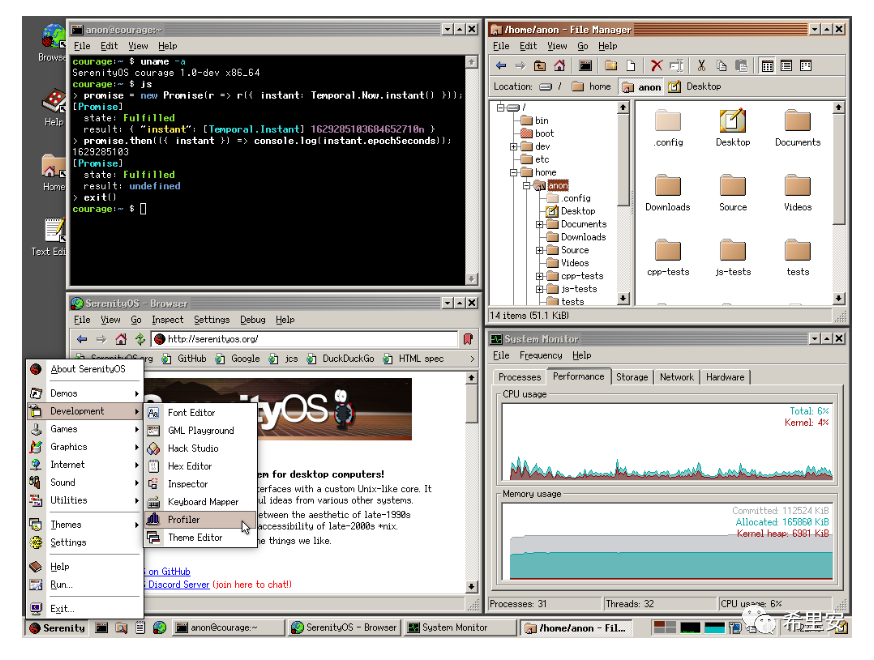Image resolution: width=874 pixels, height=660 pixels.
Task: Open the Frequency menu in System Monitor
Action: (x=541, y=356)
